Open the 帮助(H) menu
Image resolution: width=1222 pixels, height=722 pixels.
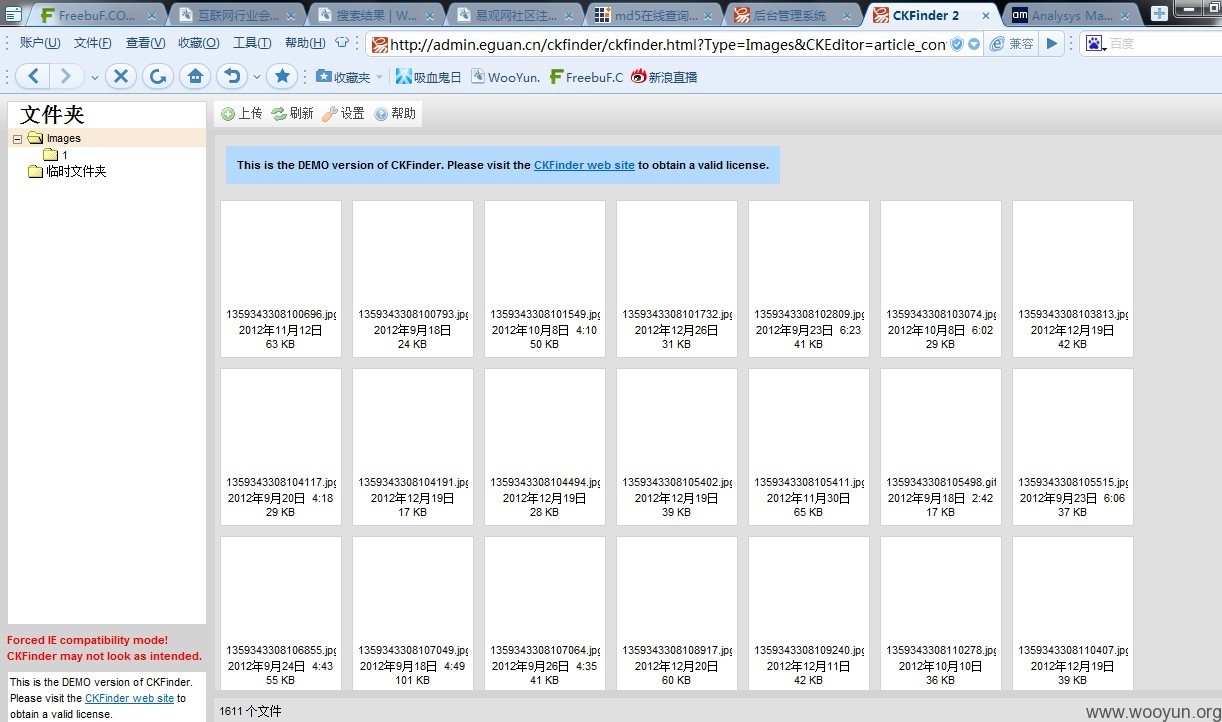[305, 43]
